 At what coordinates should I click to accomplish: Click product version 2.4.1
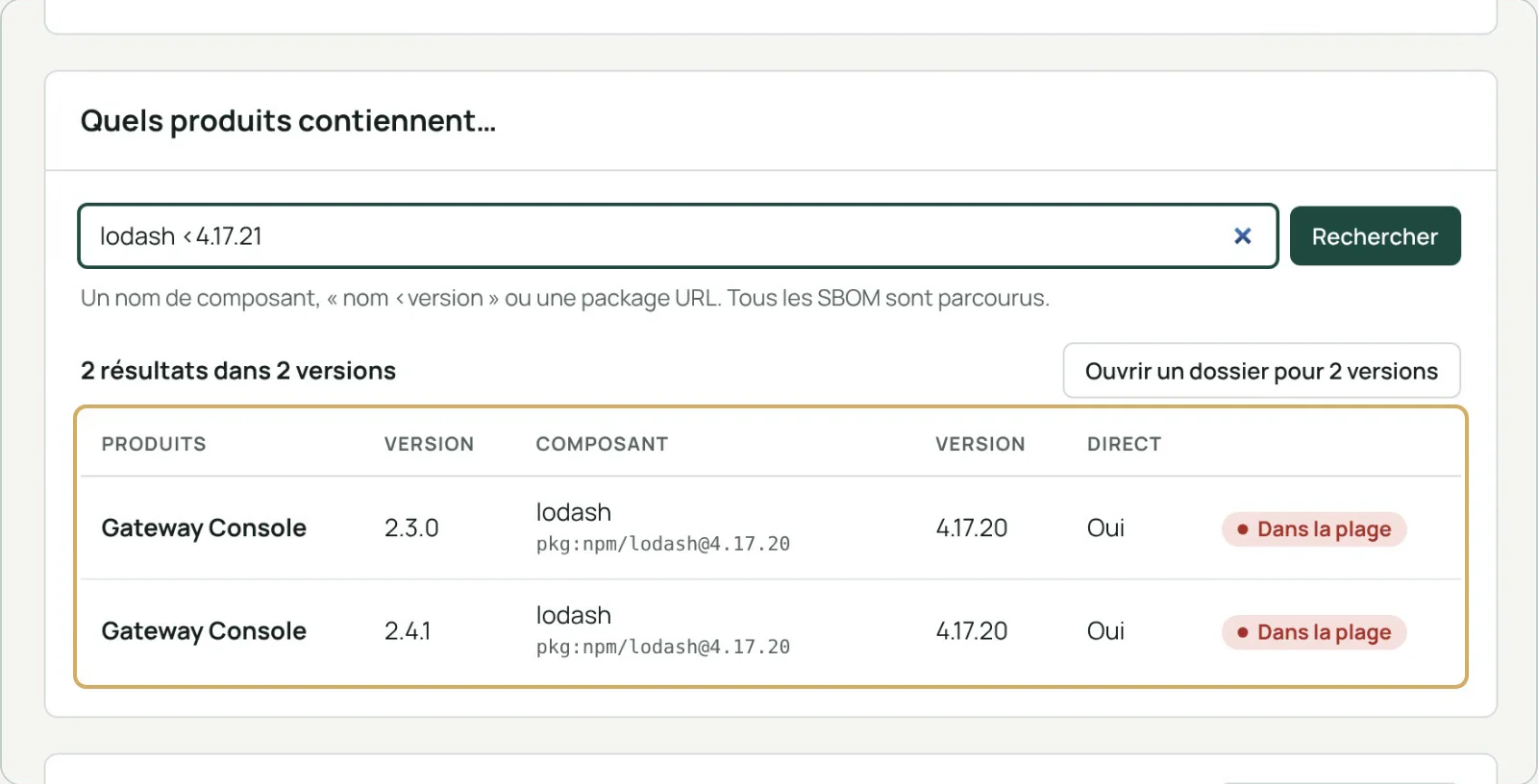tap(408, 631)
